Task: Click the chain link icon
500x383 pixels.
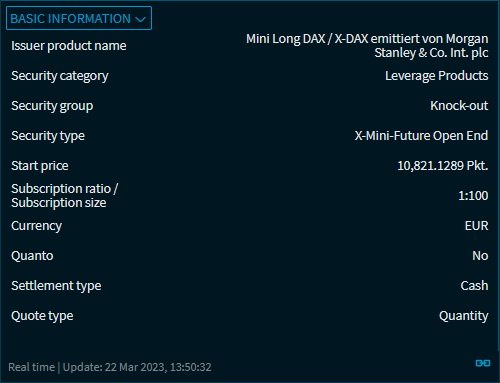Action: [x=483, y=363]
